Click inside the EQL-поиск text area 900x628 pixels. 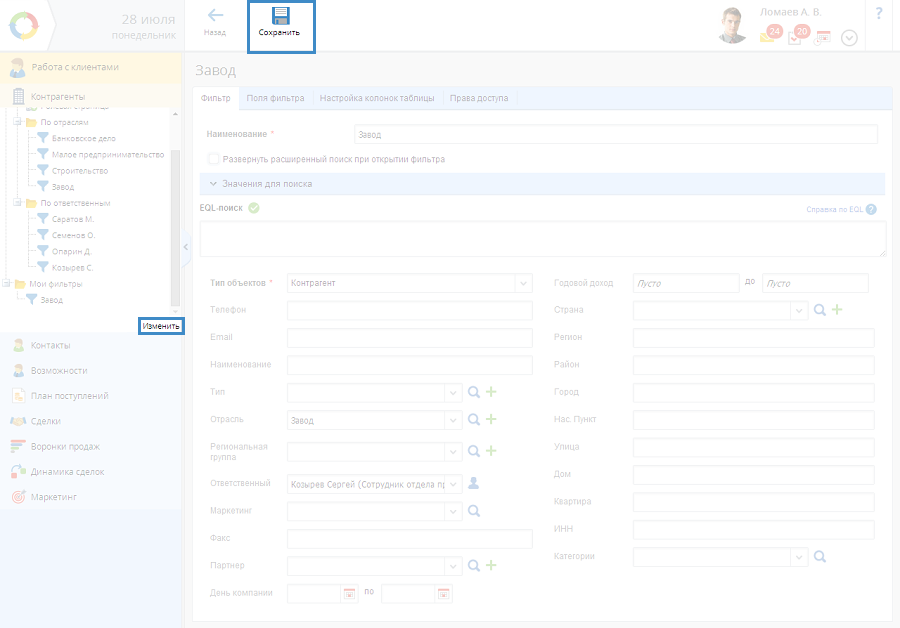[542, 239]
